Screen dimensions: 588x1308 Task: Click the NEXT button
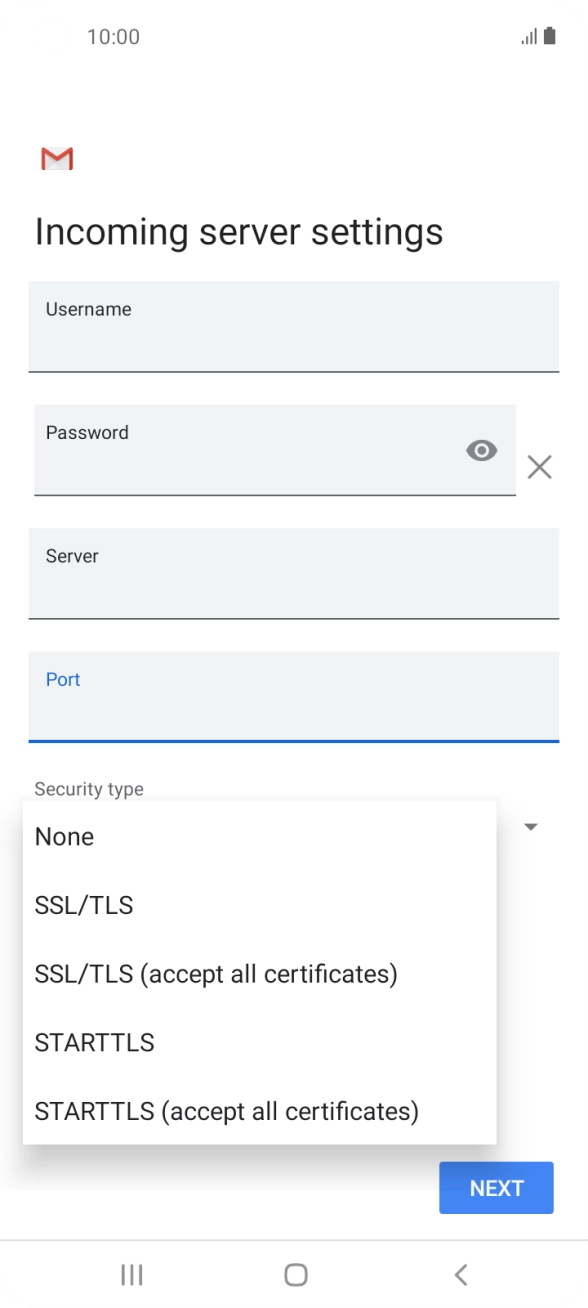(x=496, y=1188)
